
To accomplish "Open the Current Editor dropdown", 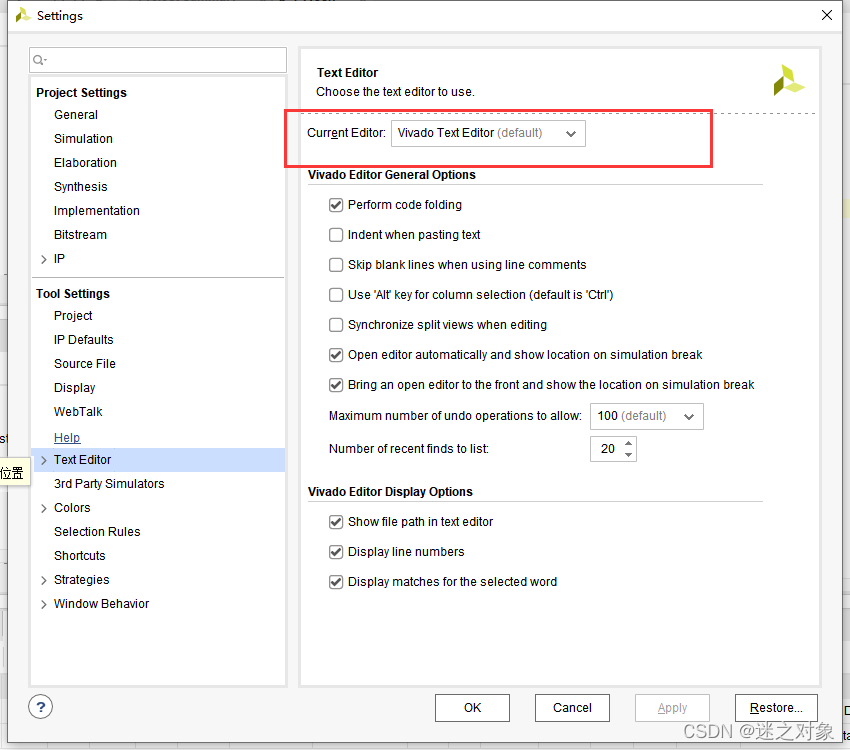I will 488,133.
